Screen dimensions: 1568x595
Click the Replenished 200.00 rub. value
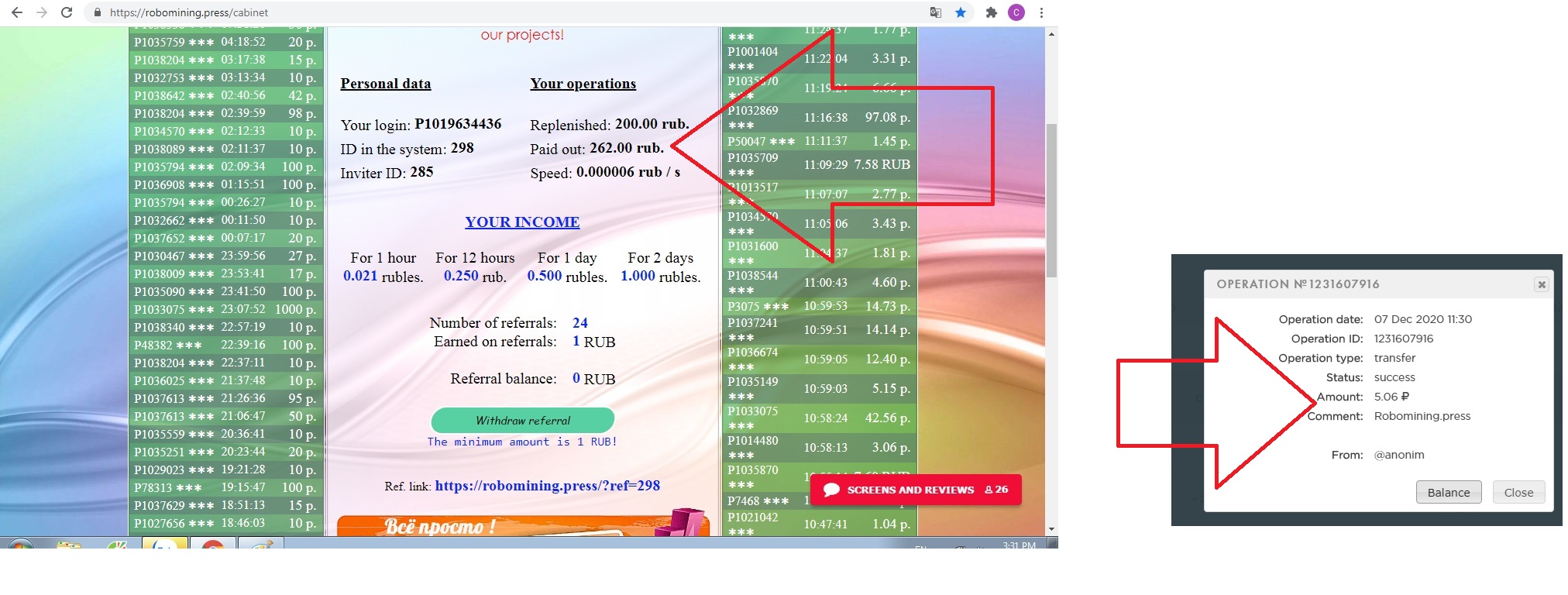click(652, 124)
